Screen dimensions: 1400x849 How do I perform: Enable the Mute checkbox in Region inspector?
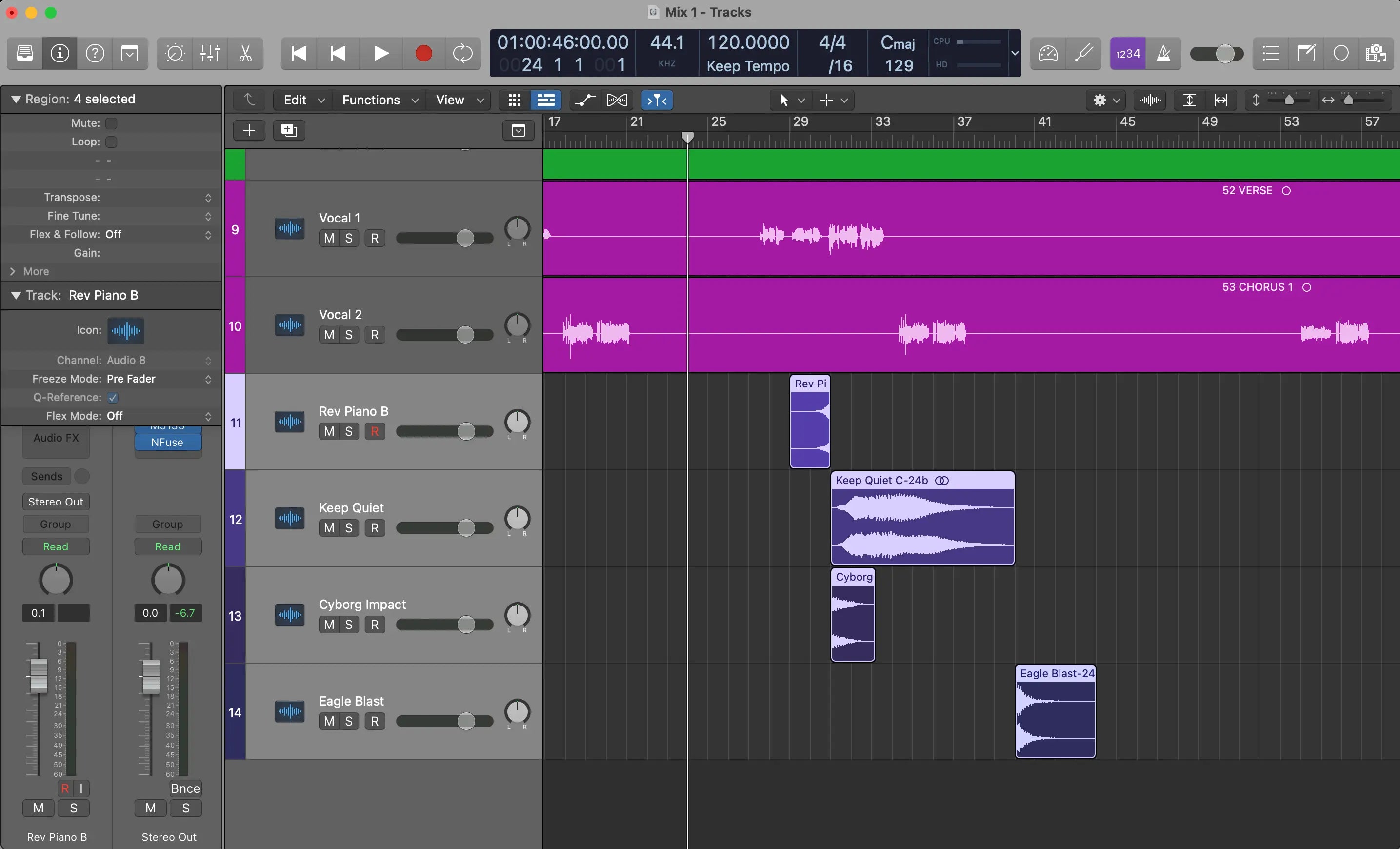point(111,123)
